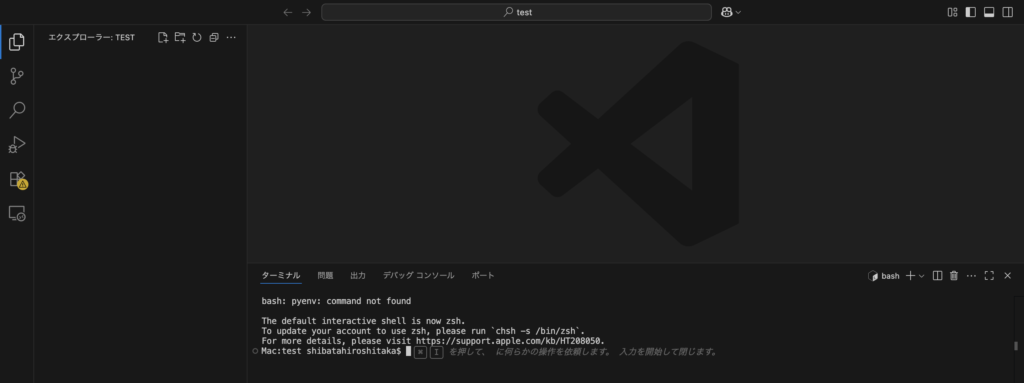Click the test command center search box
This screenshot has width=1024, height=383.
pyautogui.click(x=516, y=12)
